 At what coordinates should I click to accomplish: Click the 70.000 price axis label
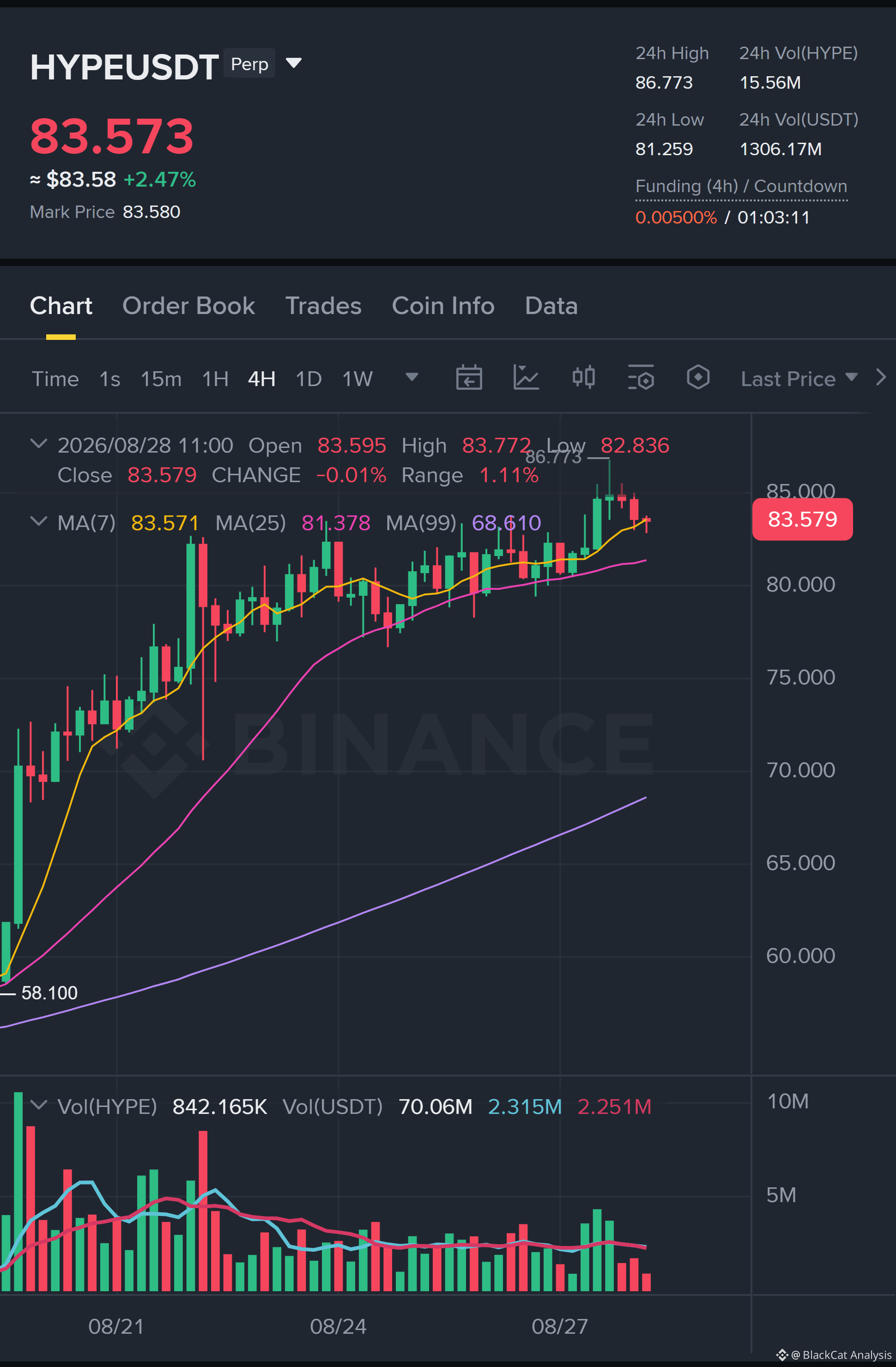click(801, 770)
